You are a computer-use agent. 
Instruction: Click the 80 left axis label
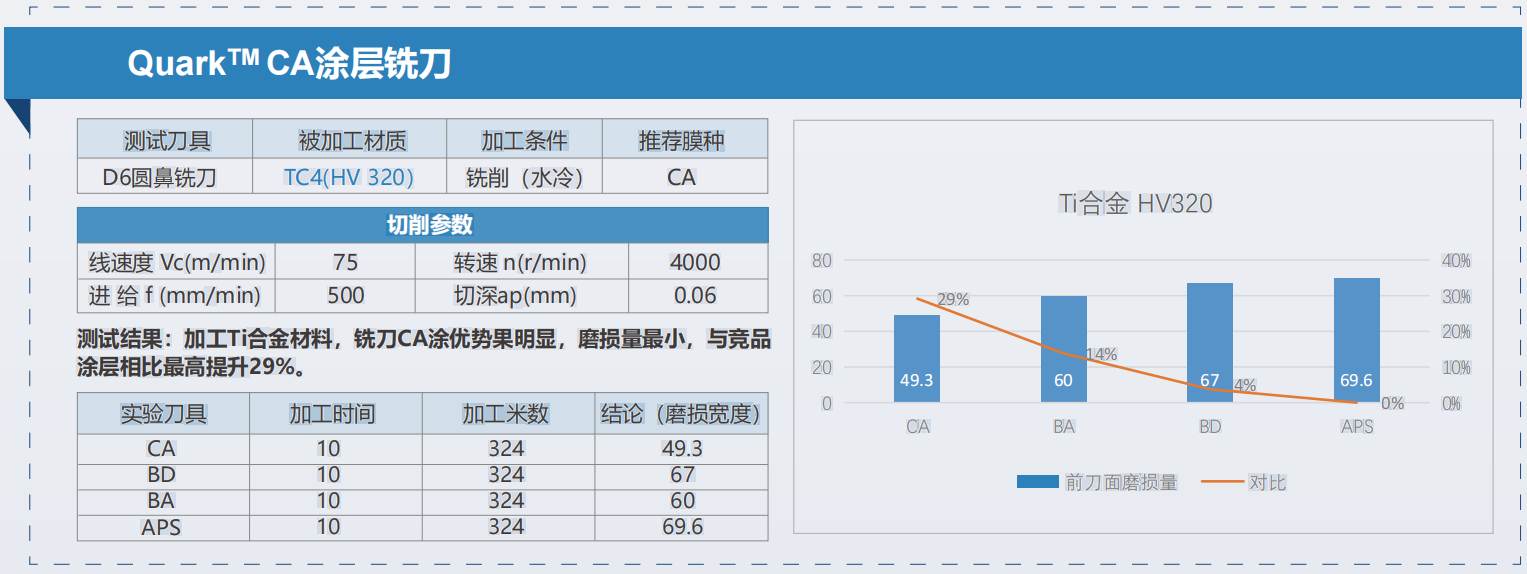click(821, 261)
